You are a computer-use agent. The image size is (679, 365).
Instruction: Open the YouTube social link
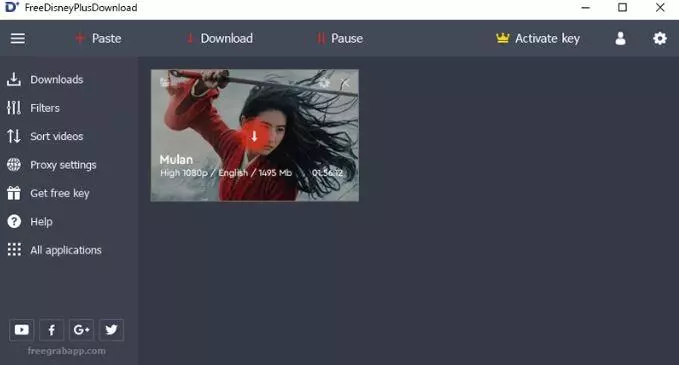pos(22,330)
